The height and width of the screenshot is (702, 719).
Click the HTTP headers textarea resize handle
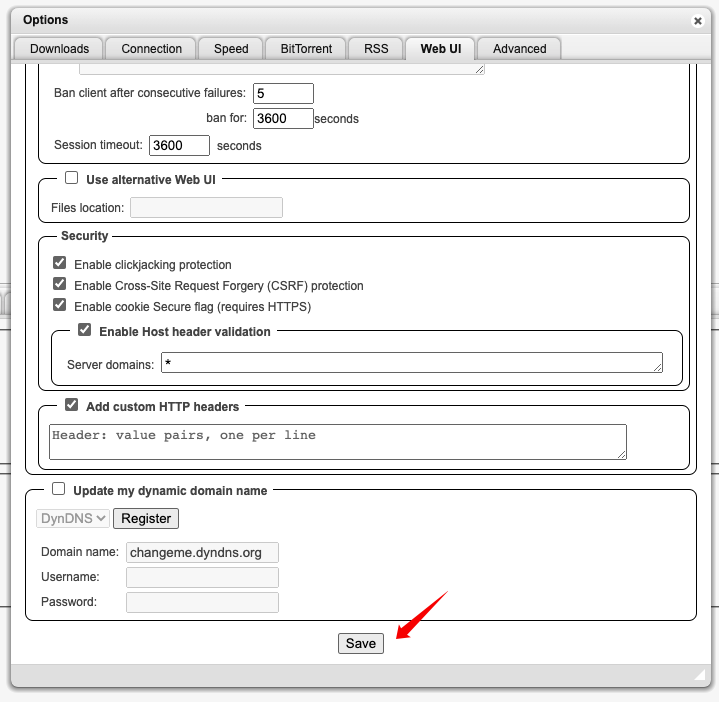point(622,454)
